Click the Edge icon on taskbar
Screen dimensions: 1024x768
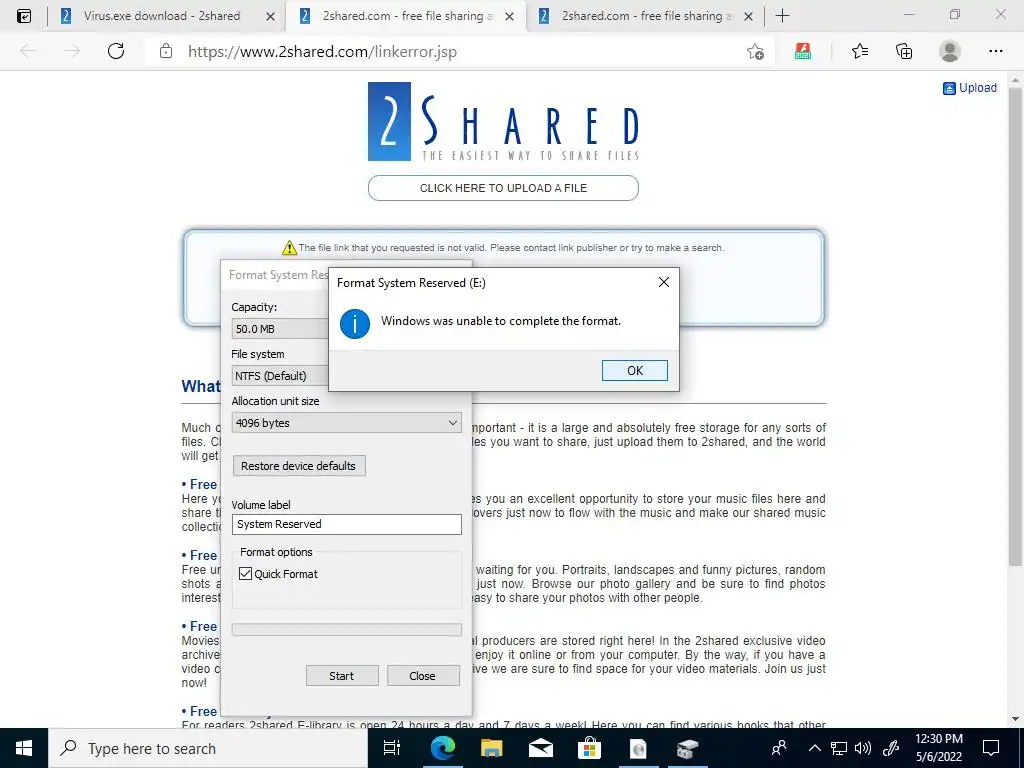(x=443, y=748)
